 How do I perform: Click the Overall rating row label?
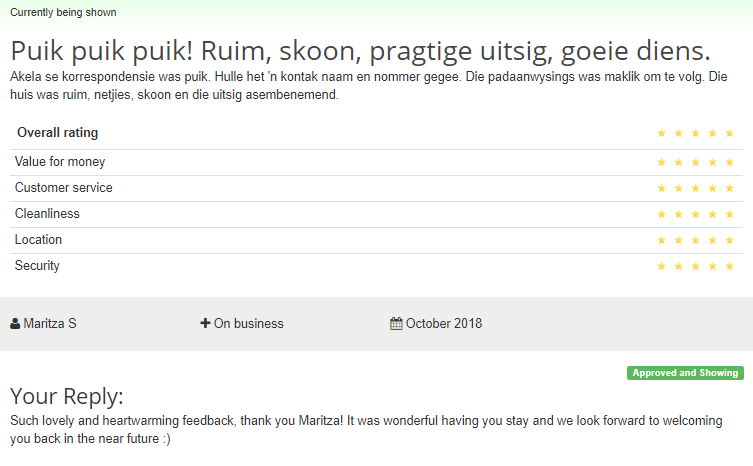point(58,133)
